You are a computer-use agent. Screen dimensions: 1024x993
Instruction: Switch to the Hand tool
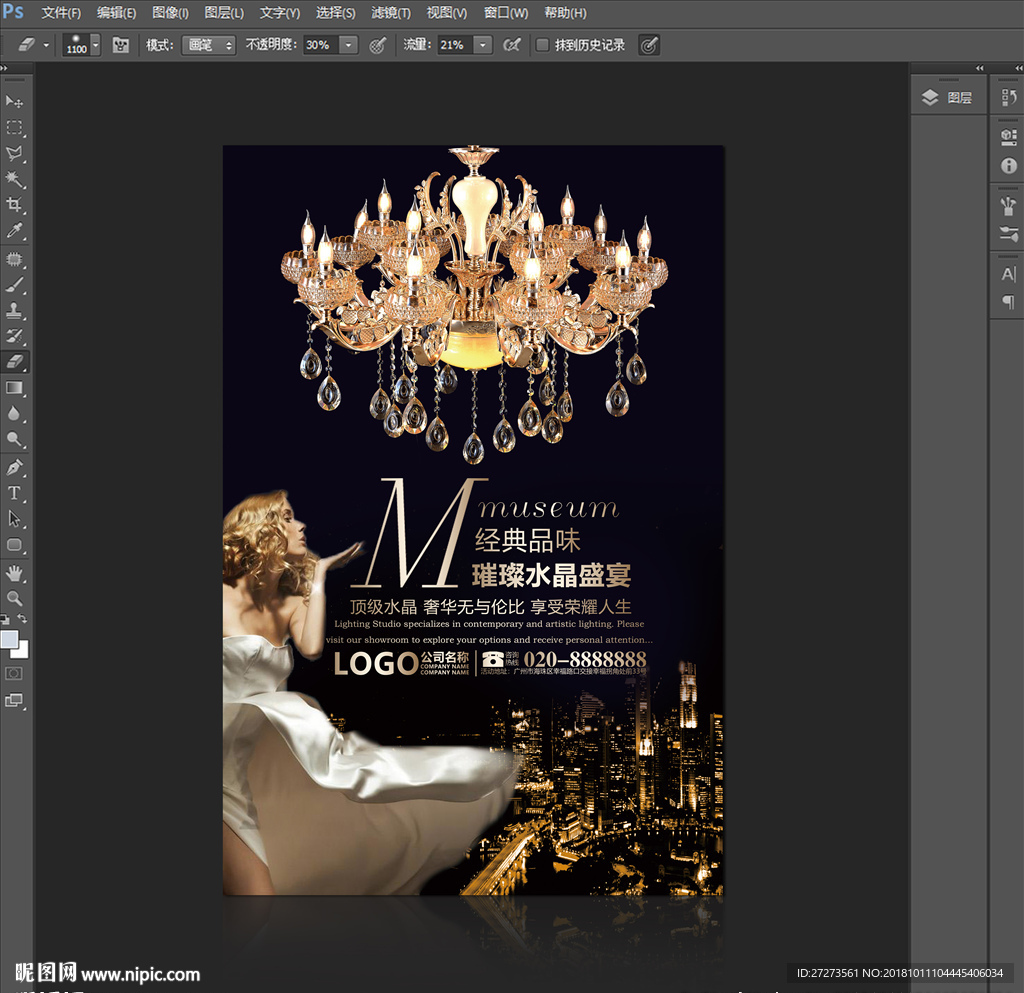(15, 572)
